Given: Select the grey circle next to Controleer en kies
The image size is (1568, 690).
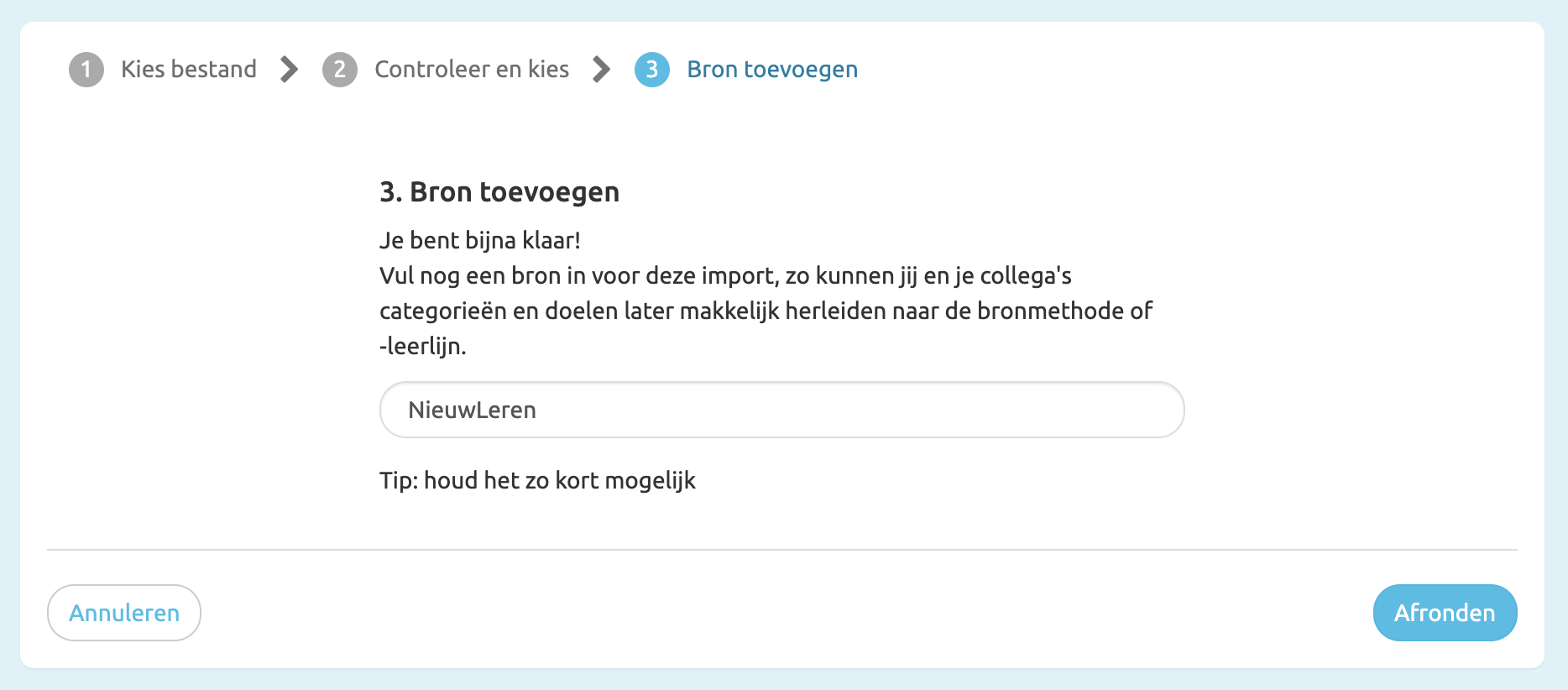Looking at the screenshot, I should (340, 70).
